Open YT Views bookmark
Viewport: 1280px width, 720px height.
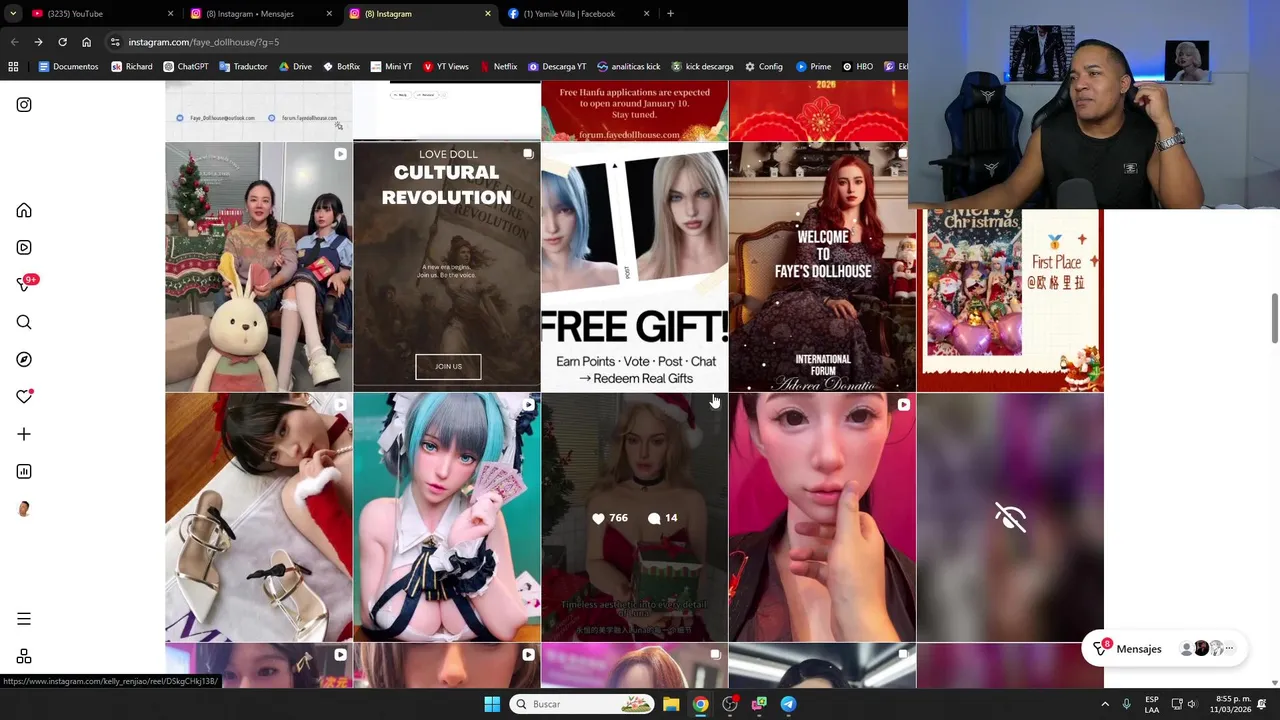tap(445, 67)
